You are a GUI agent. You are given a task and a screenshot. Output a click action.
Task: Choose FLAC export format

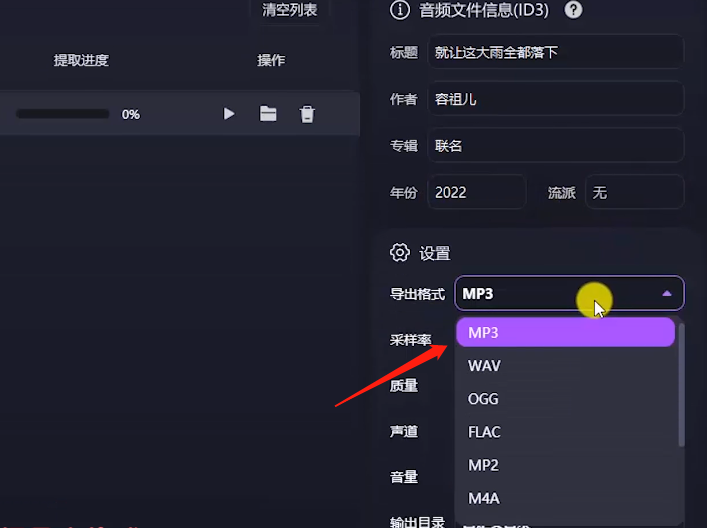565,432
